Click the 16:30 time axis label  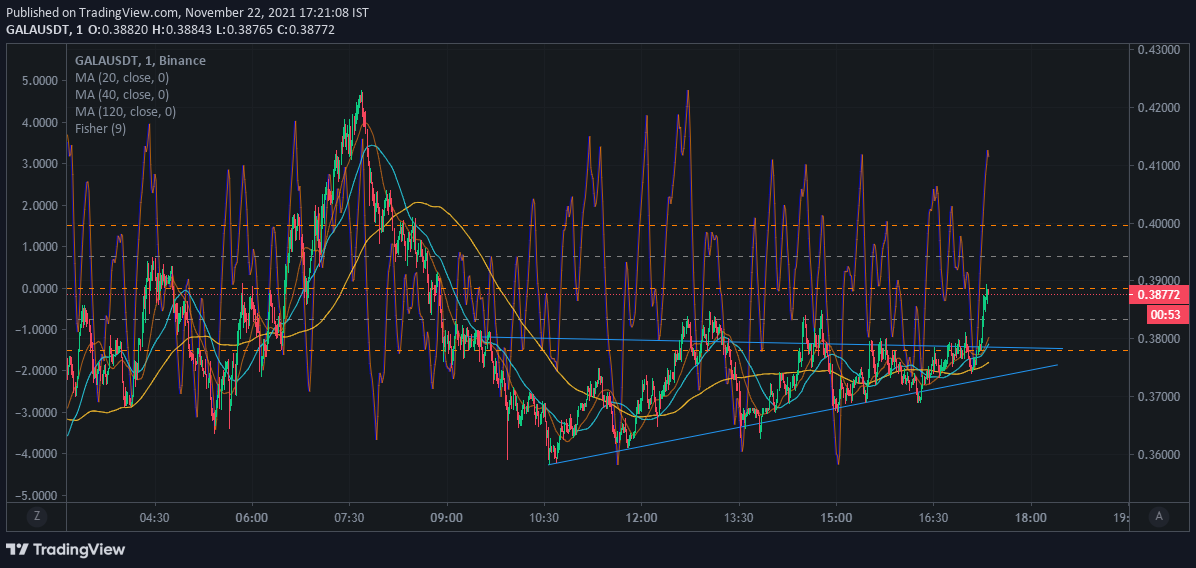934,517
